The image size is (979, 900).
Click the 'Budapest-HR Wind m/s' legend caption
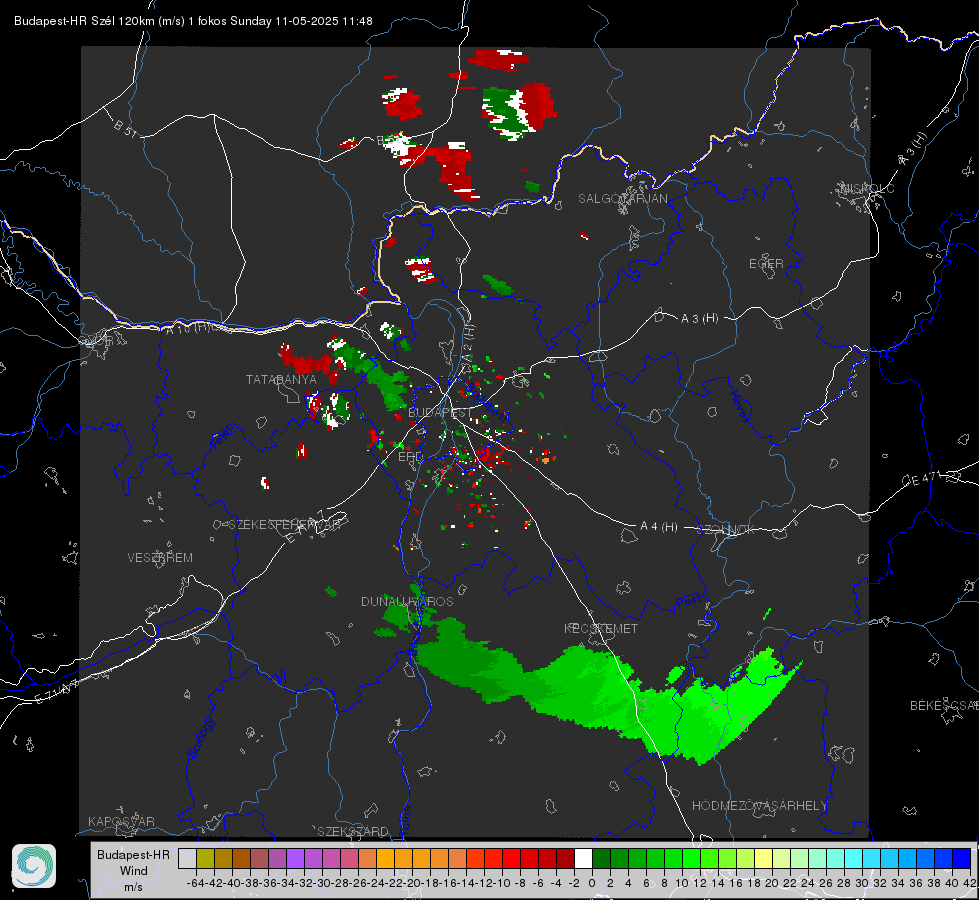tap(134, 871)
